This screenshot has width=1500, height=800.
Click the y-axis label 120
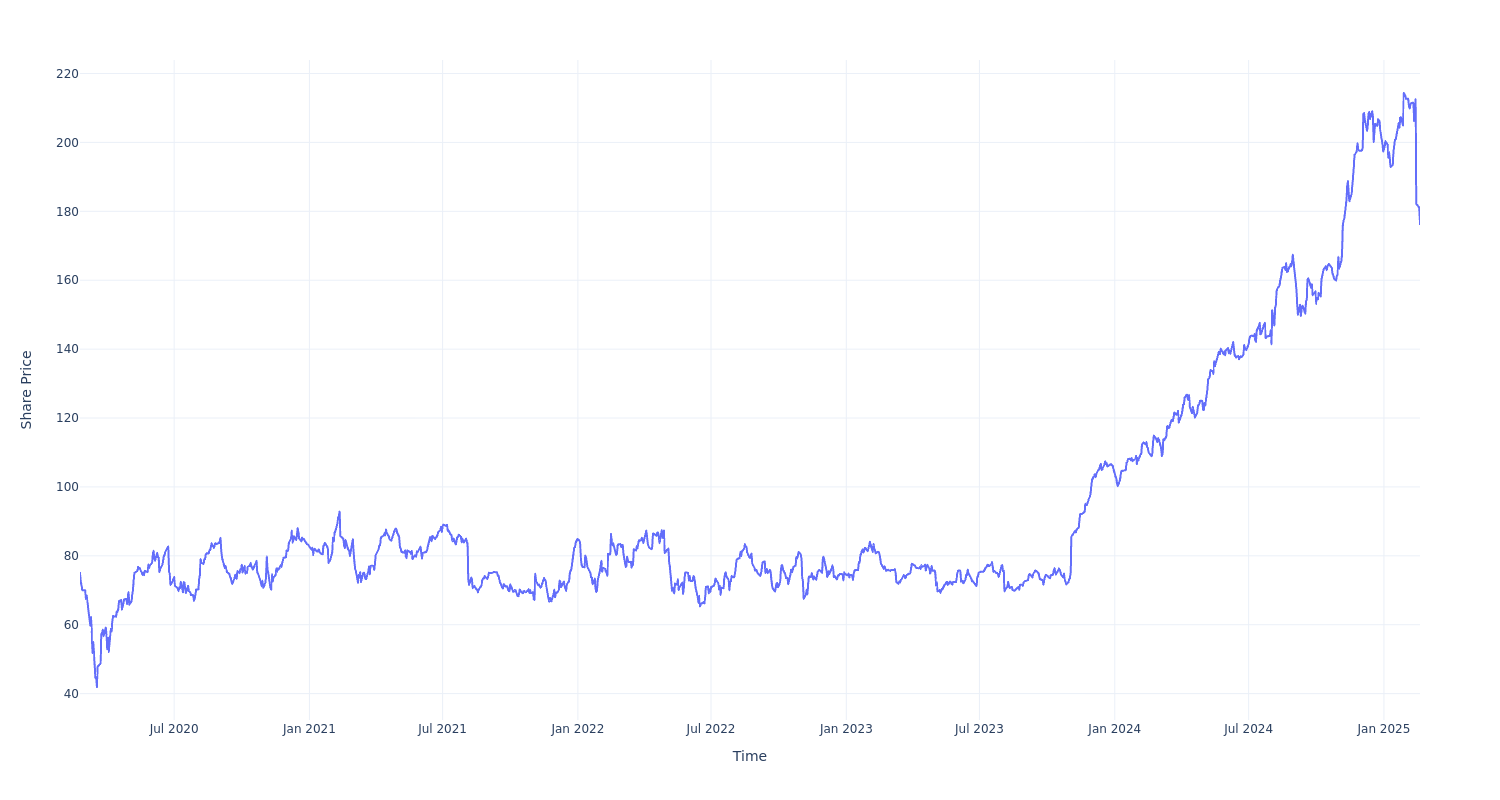[x=67, y=418]
